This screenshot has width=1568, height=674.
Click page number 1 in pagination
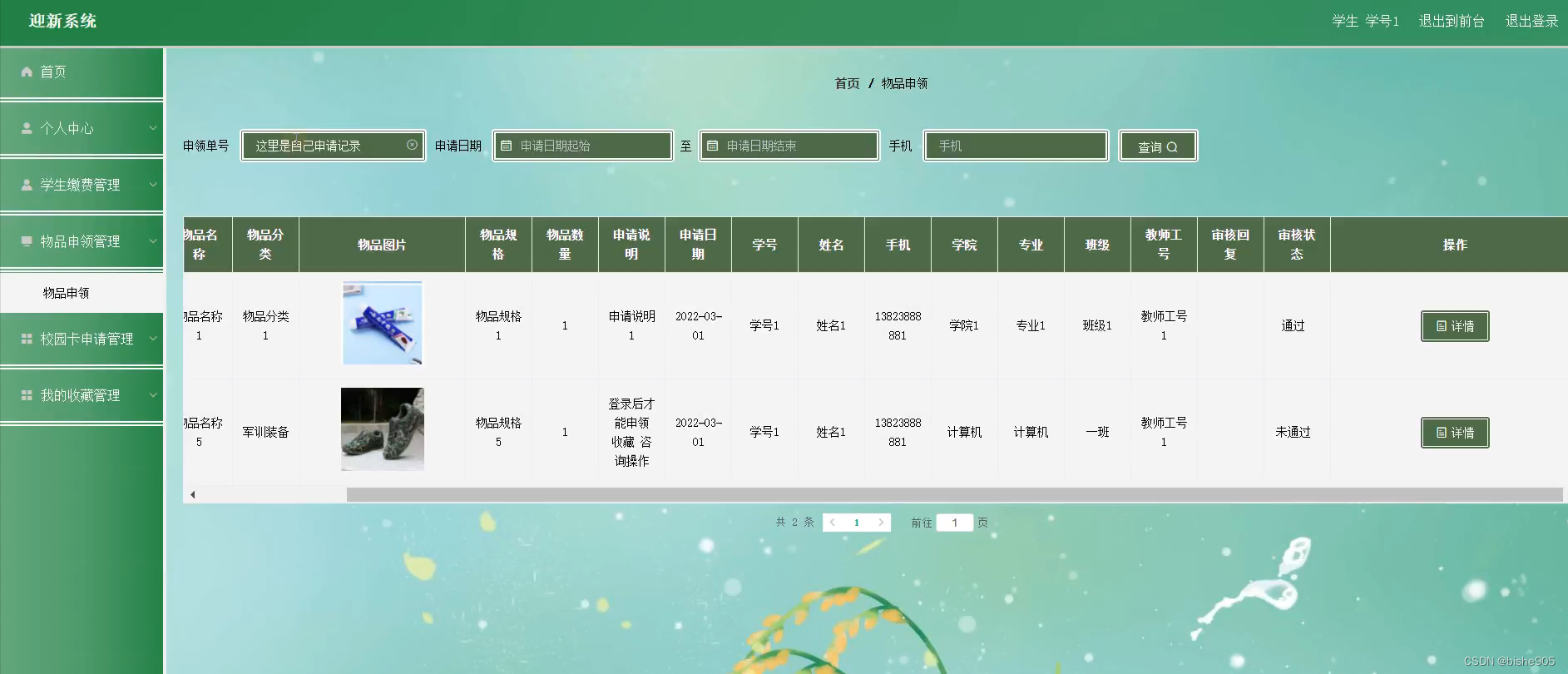point(857,523)
